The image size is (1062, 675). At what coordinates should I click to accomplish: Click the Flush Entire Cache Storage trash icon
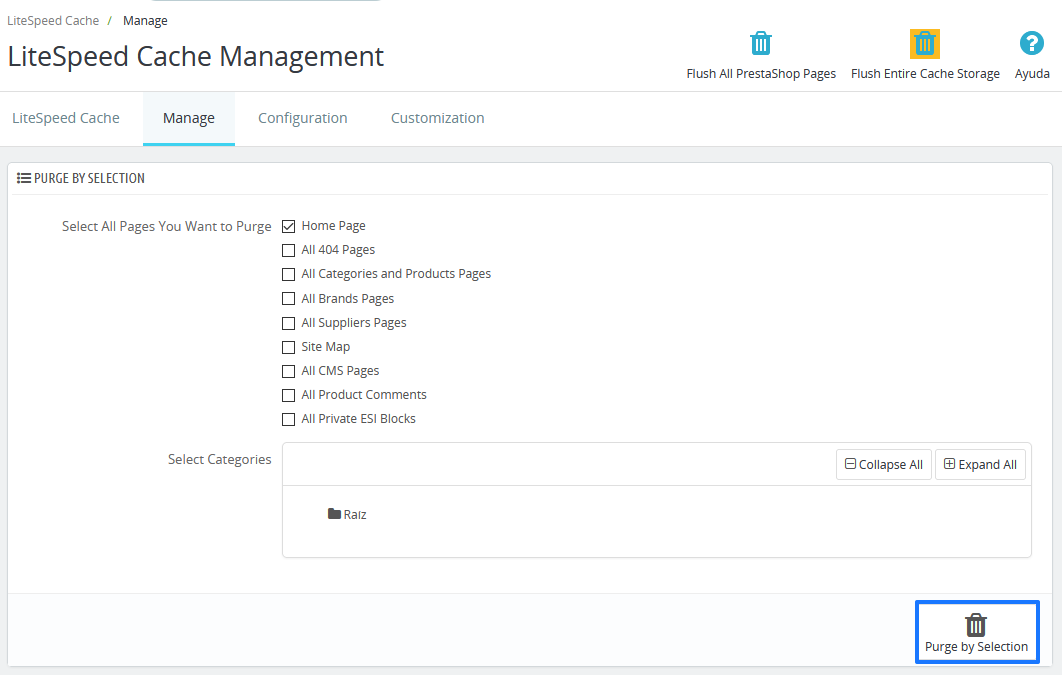[925, 44]
